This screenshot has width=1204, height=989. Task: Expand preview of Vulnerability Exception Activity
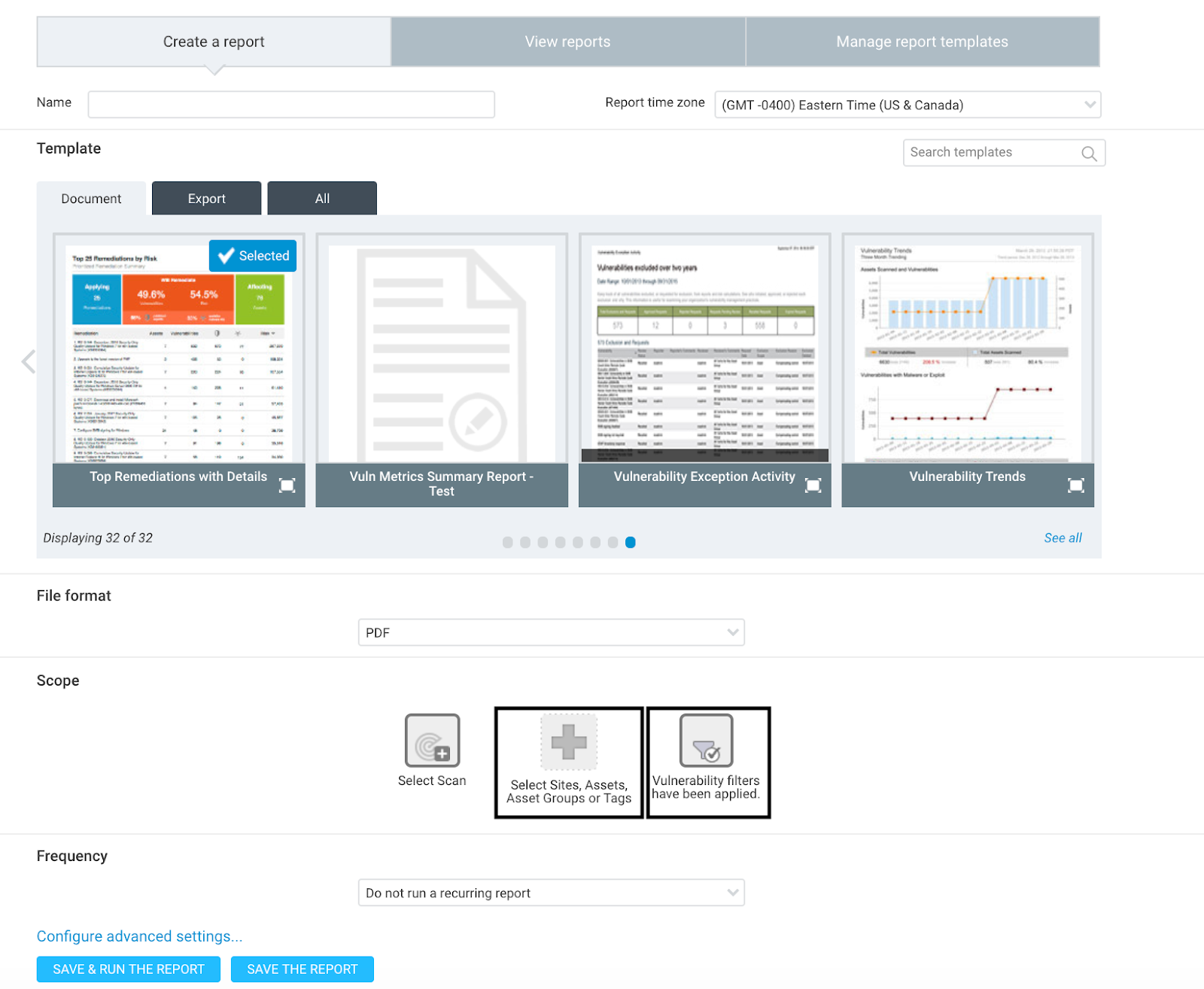click(x=813, y=485)
